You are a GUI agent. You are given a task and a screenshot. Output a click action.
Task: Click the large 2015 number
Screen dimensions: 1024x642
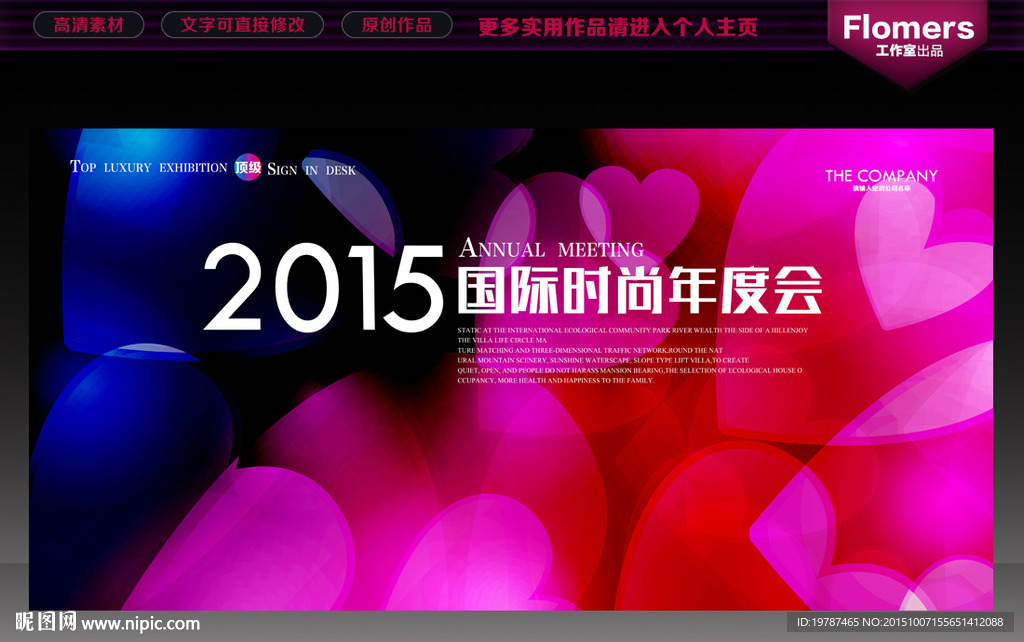point(323,287)
